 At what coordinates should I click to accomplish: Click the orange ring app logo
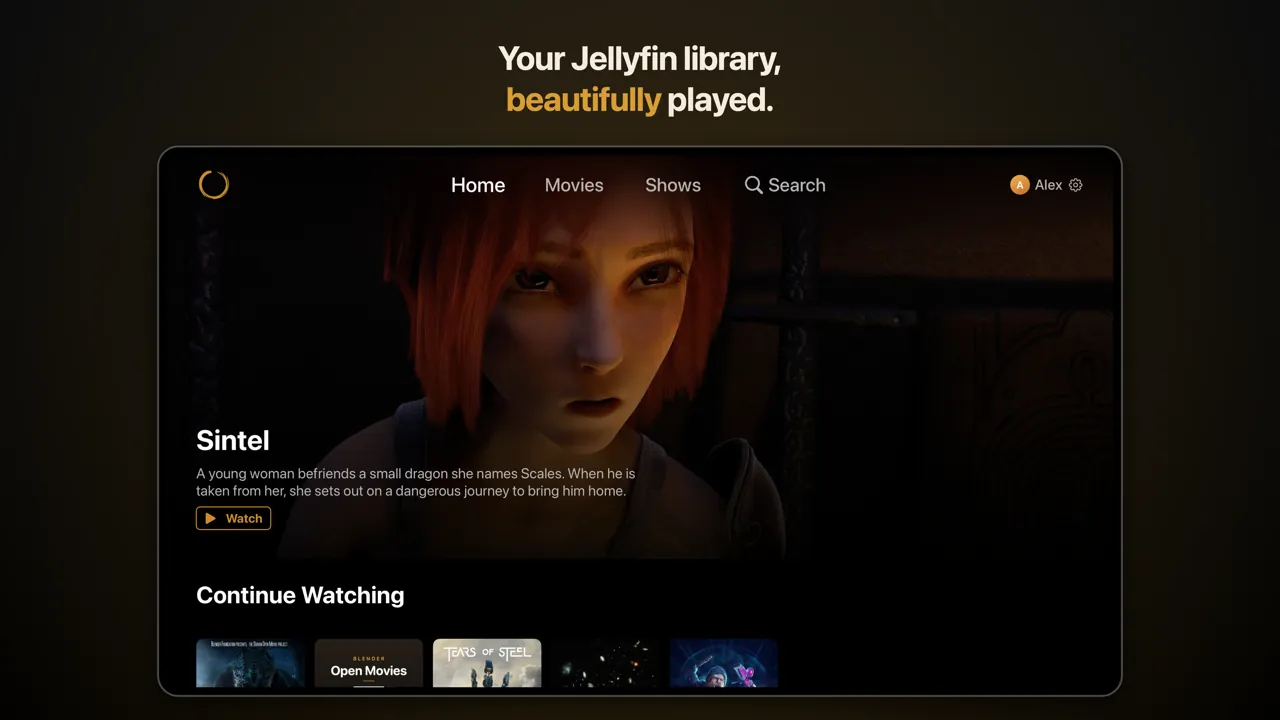pos(214,184)
